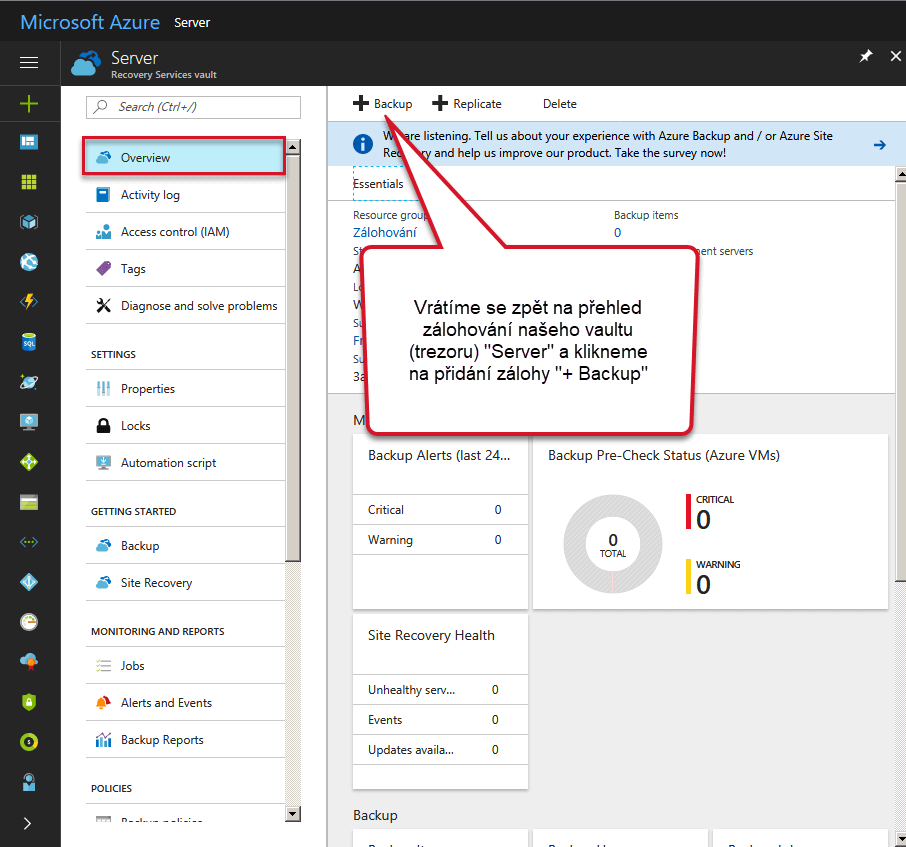
Task: Open Monitor gauge icon in sidebar
Action: coord(29,622)
